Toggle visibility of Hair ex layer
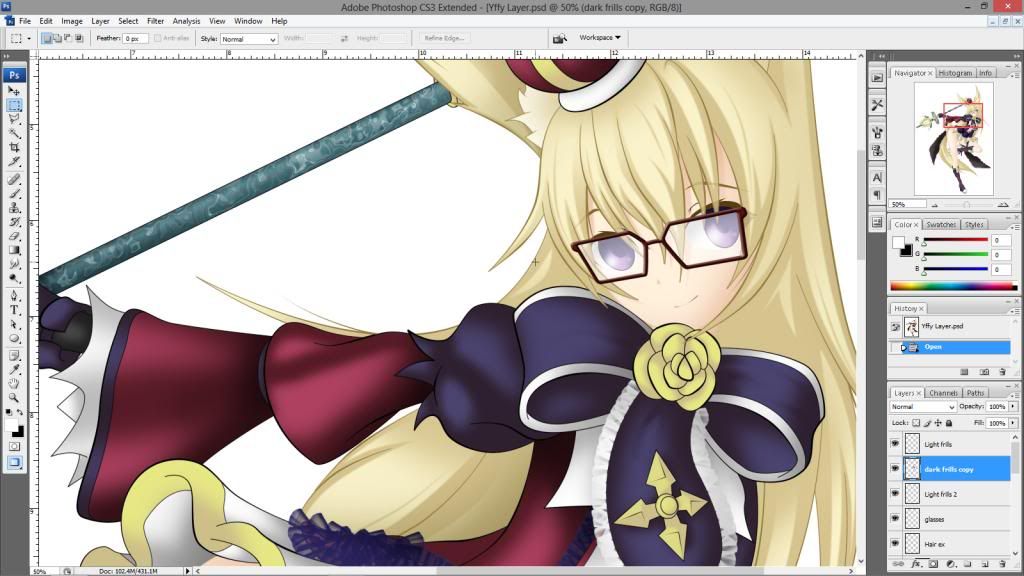The height and width of the screenshot is (576, 1024). 895,544
